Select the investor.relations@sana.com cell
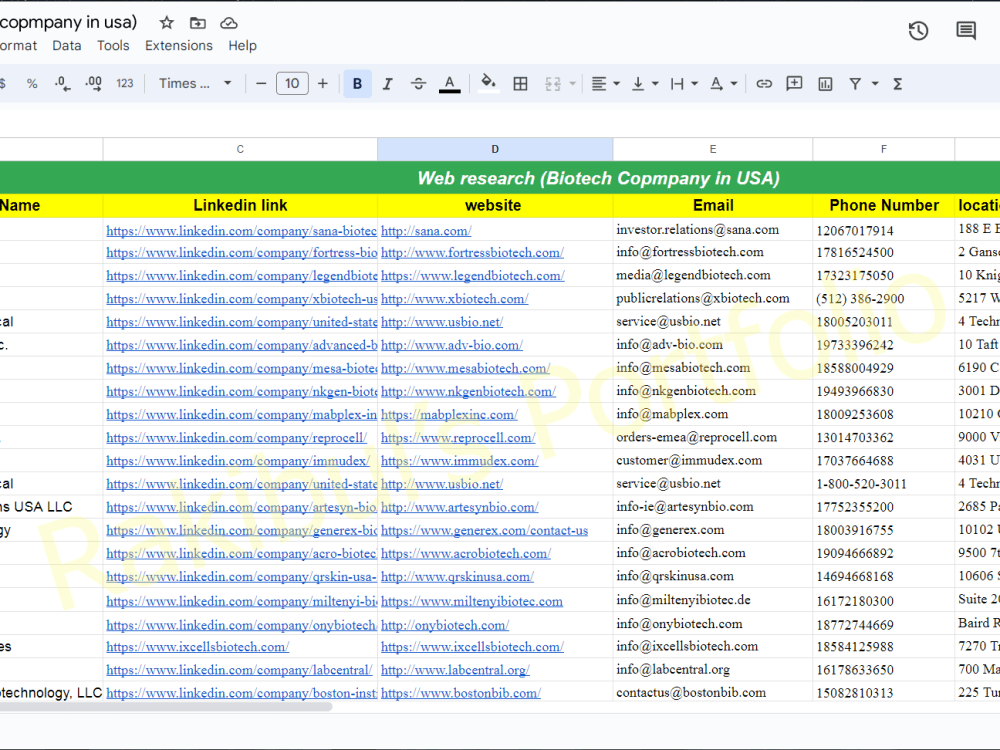The width and height of the screenshot is (1000, 750). pos(713,230)
